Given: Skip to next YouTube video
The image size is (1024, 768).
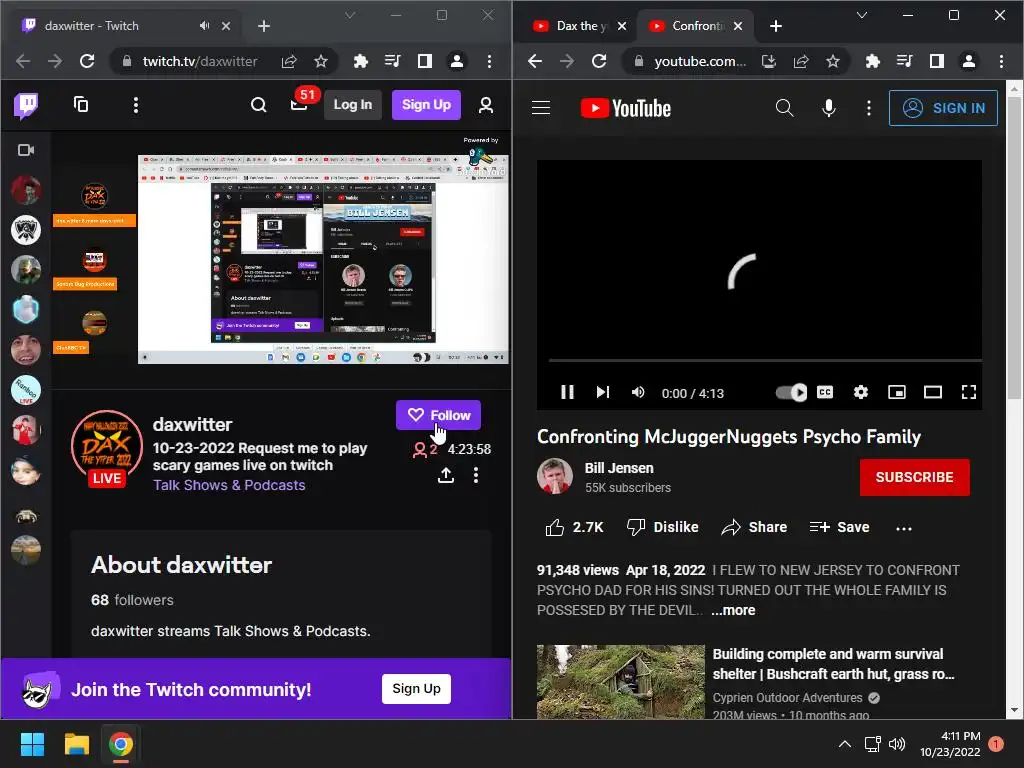Looking at the screenshot, I should pos(603,392).
